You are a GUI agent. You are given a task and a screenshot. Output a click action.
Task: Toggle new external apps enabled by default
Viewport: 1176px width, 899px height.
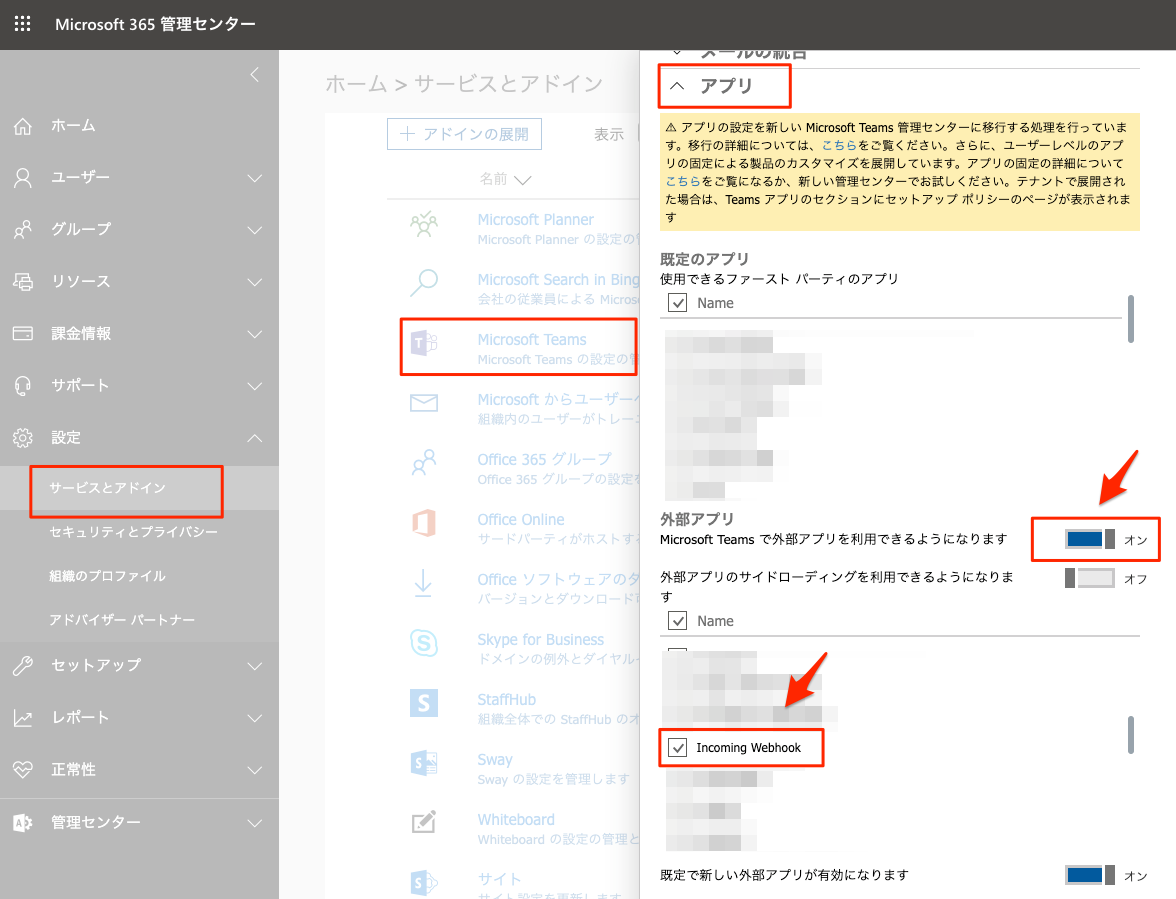(1089, 875)
